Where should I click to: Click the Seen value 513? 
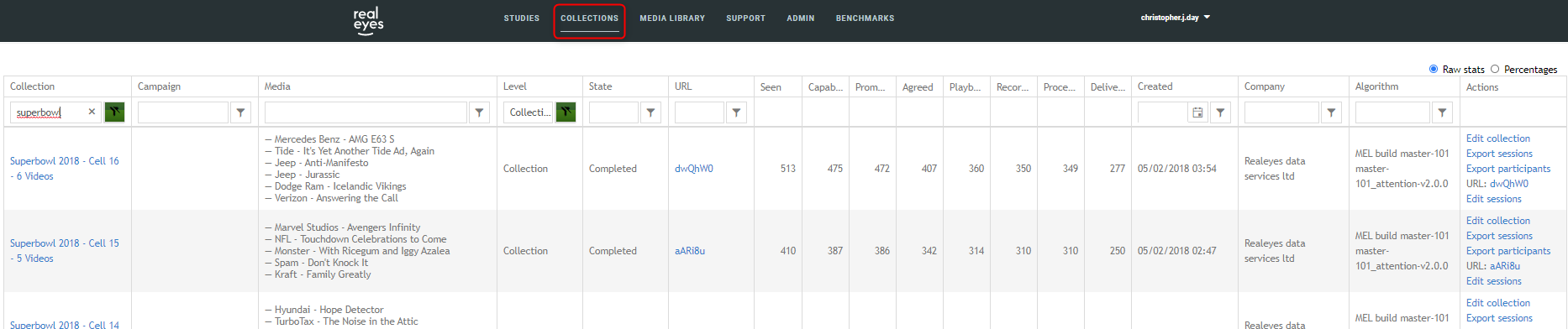pyautogui.click(x=788, y=169)
